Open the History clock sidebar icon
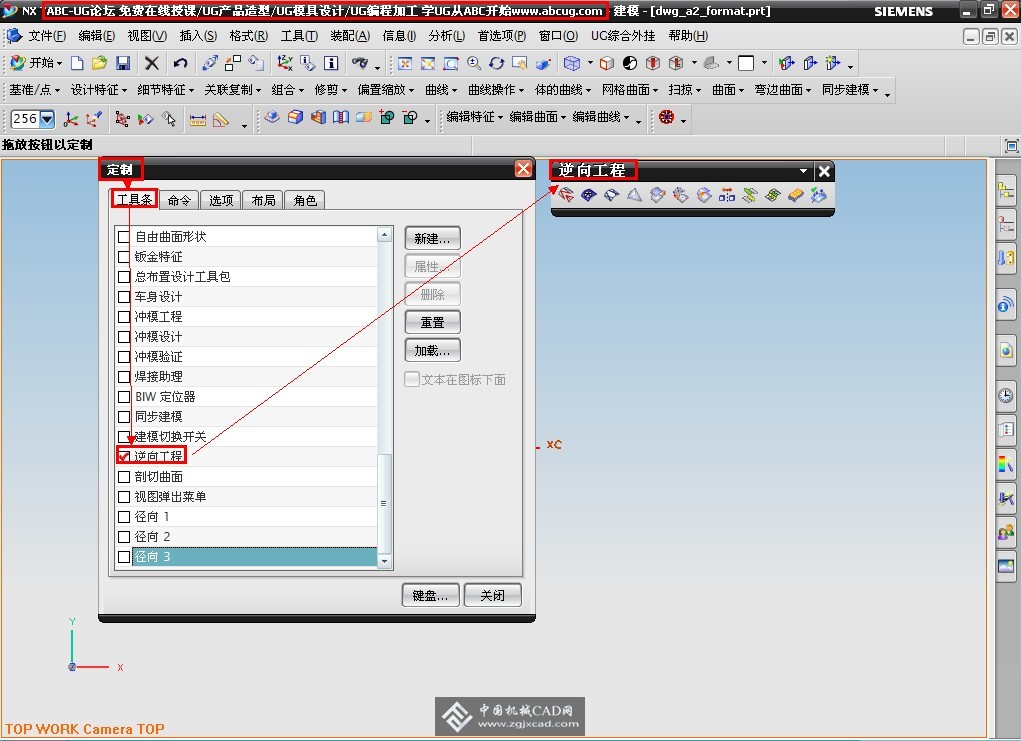The height and width of the screenshot is (741, 1021). tap(1006, 395)
